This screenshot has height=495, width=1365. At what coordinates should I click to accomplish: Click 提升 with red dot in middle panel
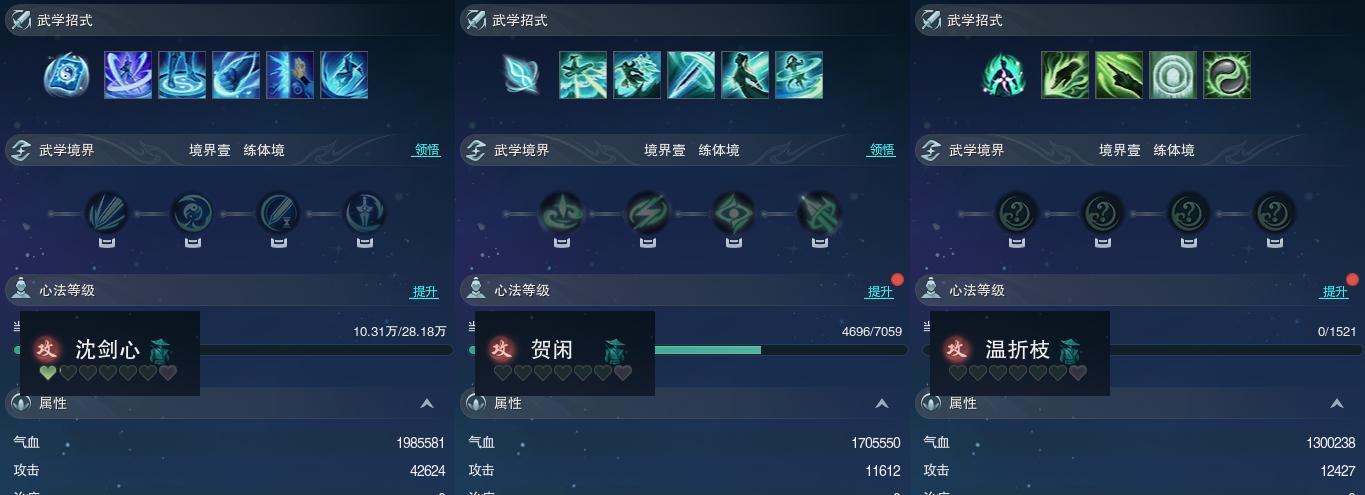[880, 291]
